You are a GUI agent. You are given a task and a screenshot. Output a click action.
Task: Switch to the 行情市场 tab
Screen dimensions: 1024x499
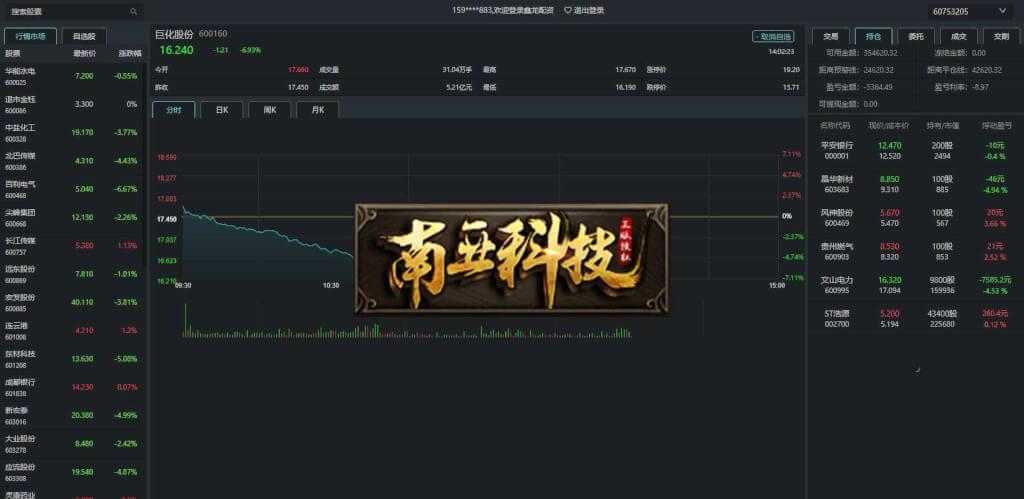pyautogui.click(x=31, y=37)
